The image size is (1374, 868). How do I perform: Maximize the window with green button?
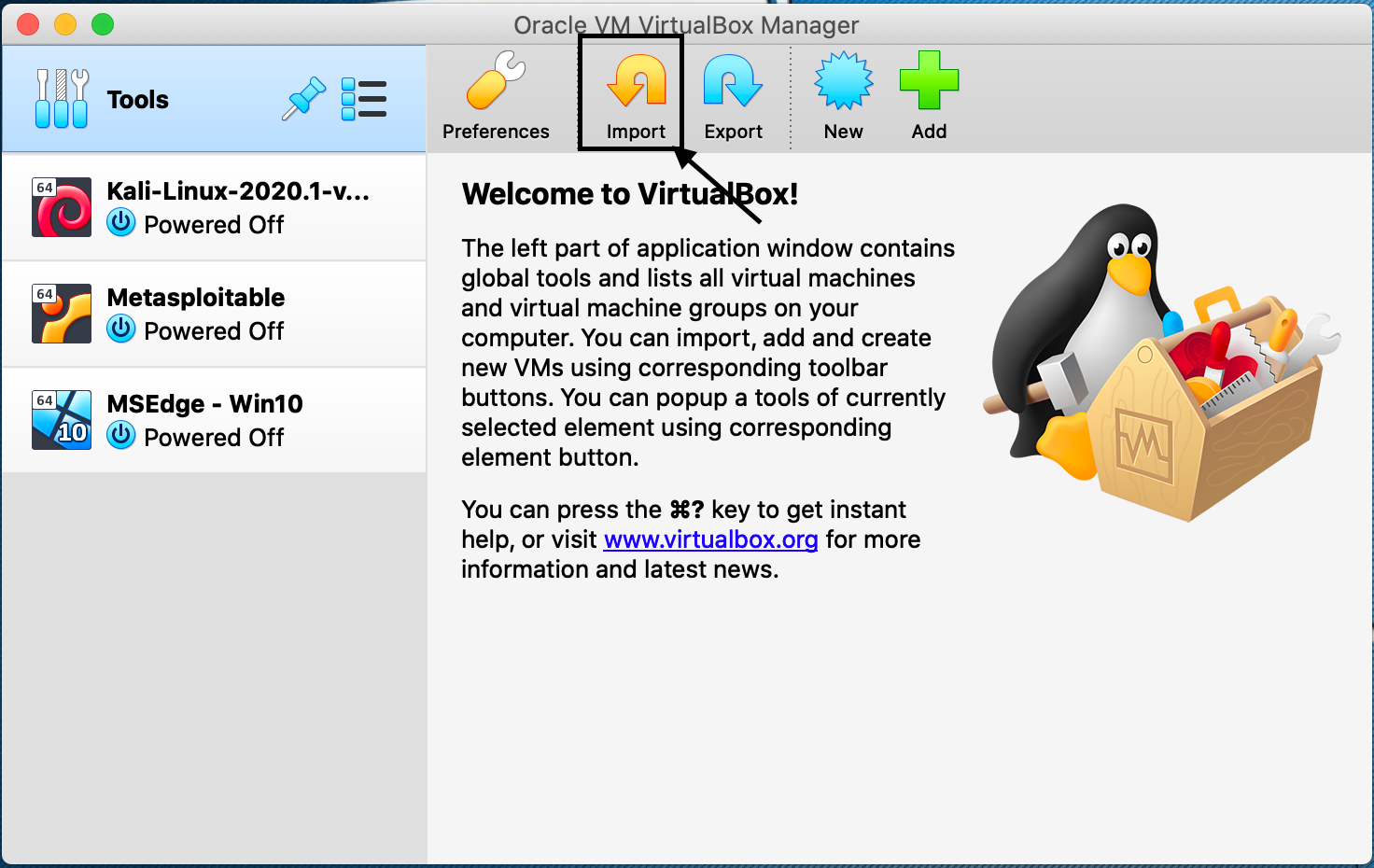(103, 24)
